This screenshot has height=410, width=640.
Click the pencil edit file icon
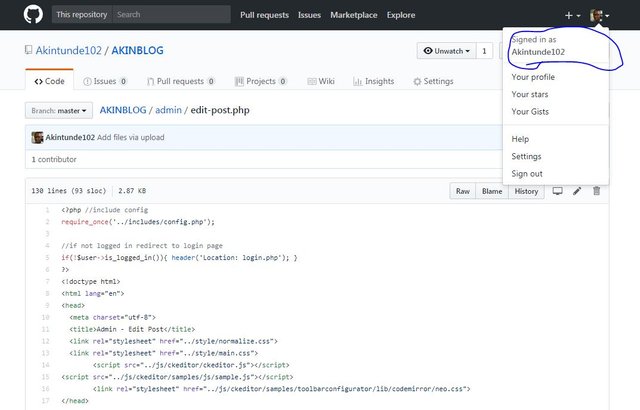[x=577, y=190]
